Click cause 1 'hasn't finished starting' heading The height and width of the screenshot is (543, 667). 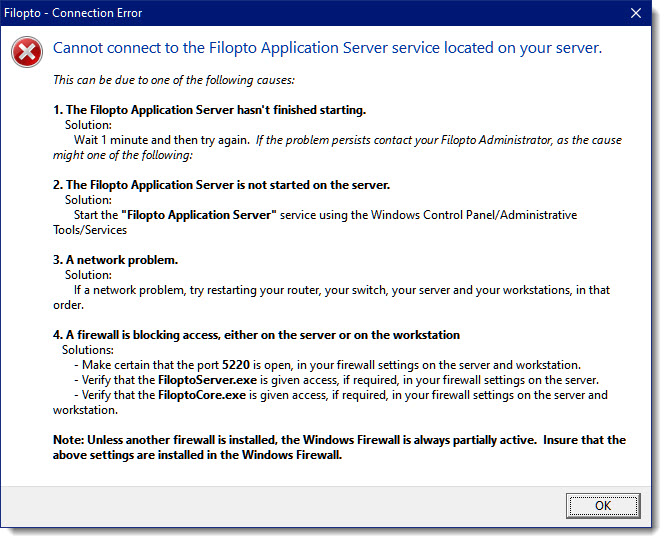[x=209, y=110]
